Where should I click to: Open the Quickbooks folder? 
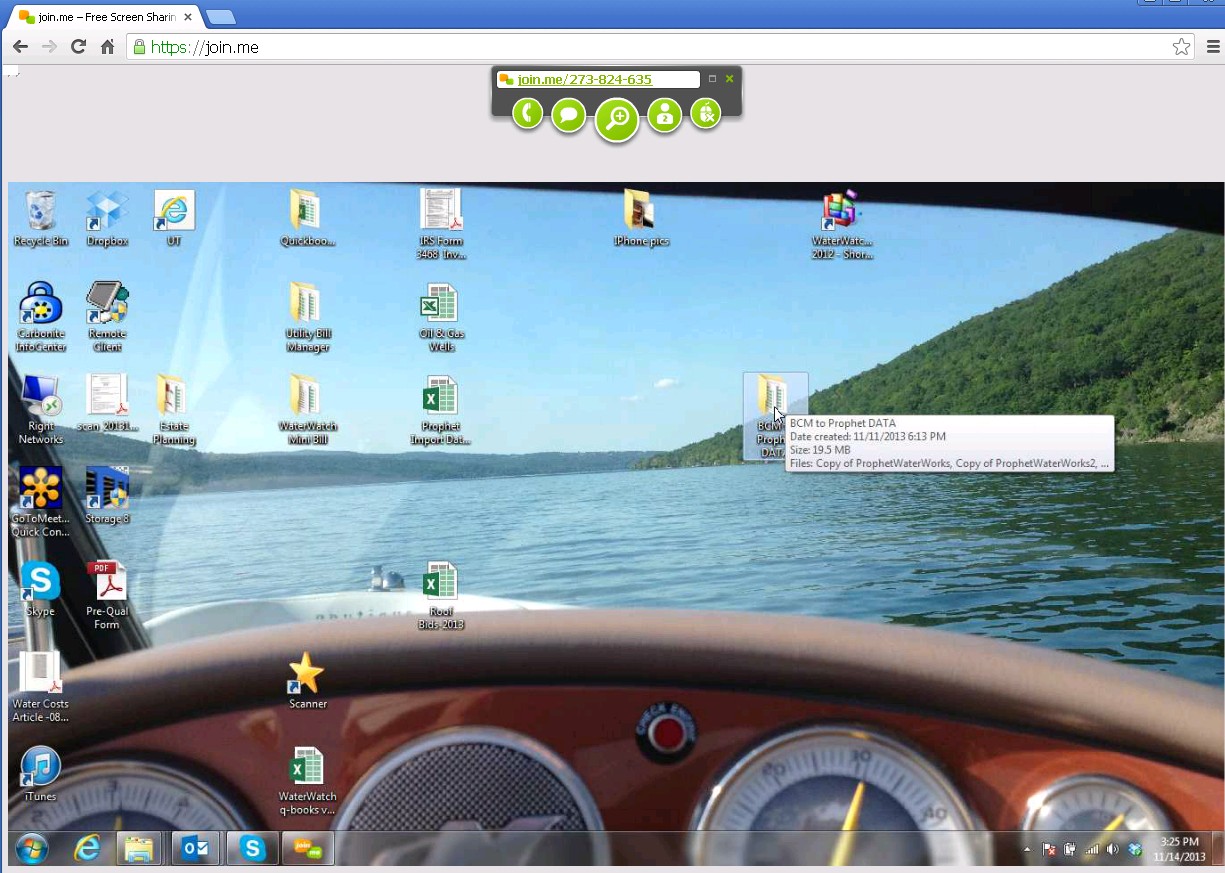(307, 218)
